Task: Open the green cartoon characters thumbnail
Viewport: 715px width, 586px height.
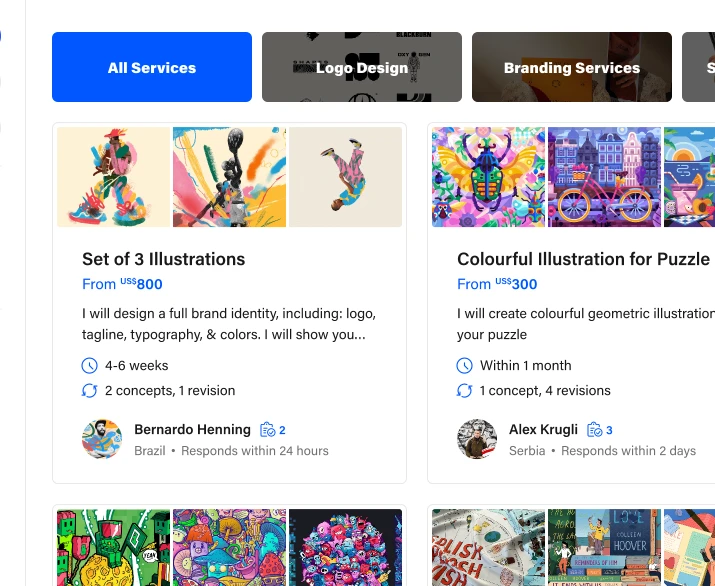Action: tap(113, 547)
